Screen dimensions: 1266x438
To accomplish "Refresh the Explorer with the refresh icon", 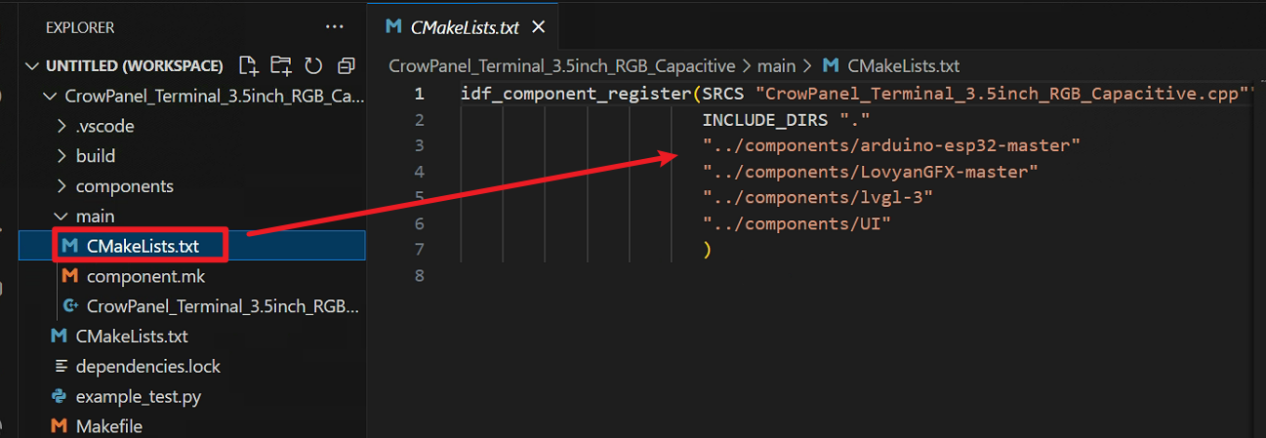I will (x=313, y=66).
